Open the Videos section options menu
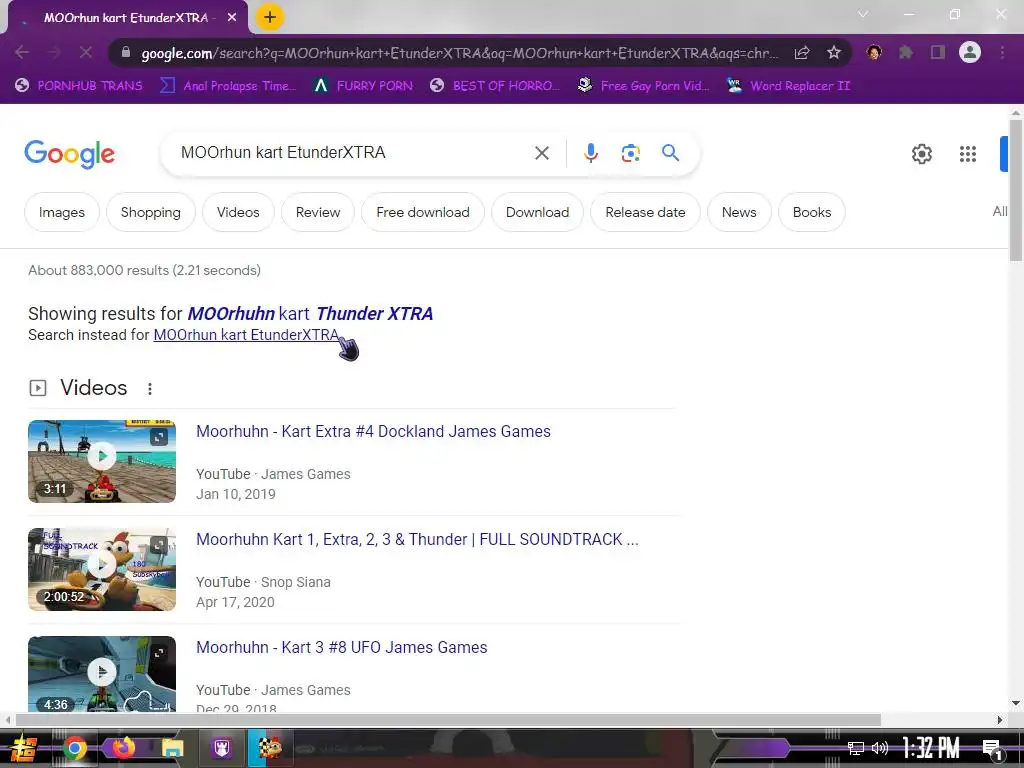Viewport: 1024px width, 768px height. point(150,389)
